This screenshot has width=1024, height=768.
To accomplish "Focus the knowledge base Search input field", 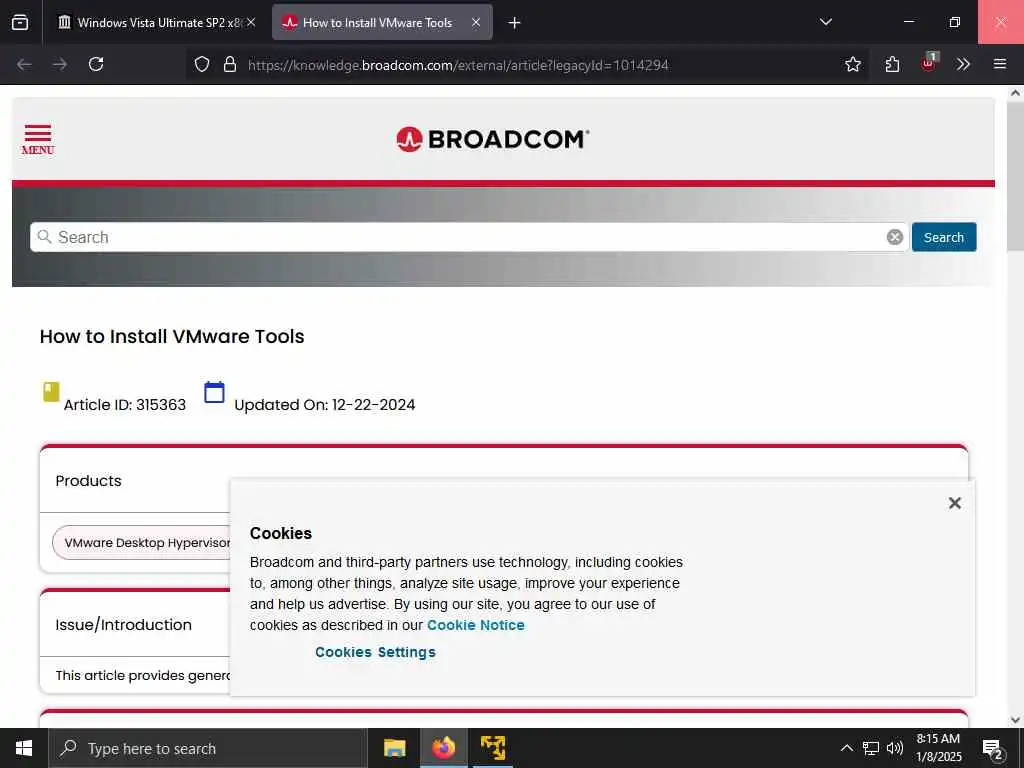I will pos(469,237).
